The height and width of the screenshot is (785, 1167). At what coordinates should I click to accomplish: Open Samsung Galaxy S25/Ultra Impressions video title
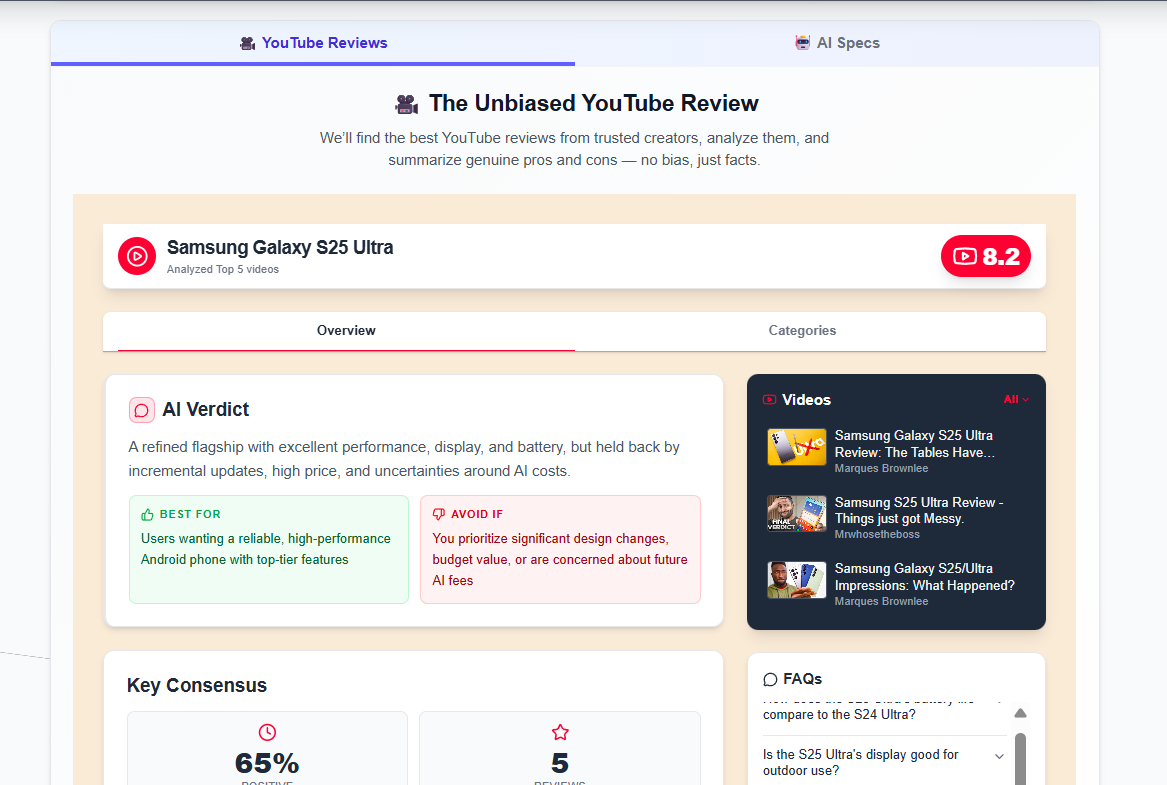click(924, 577)
